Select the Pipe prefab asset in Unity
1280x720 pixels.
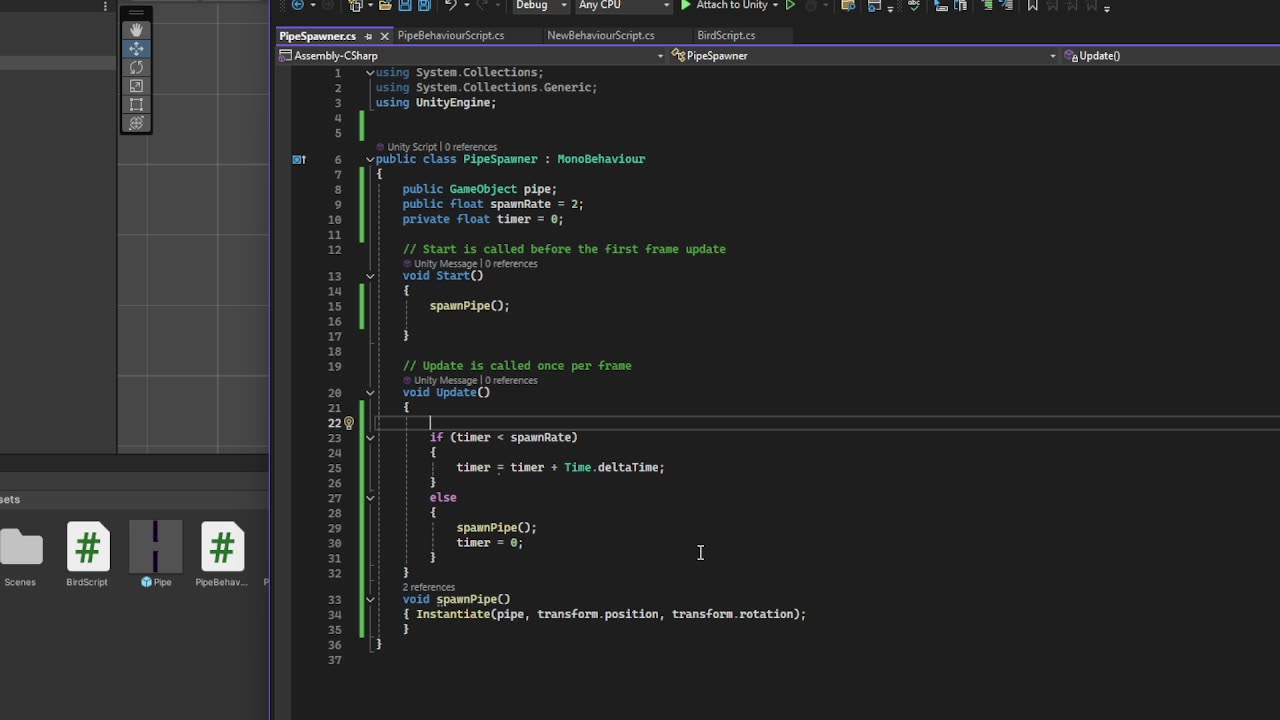point(155,556)
